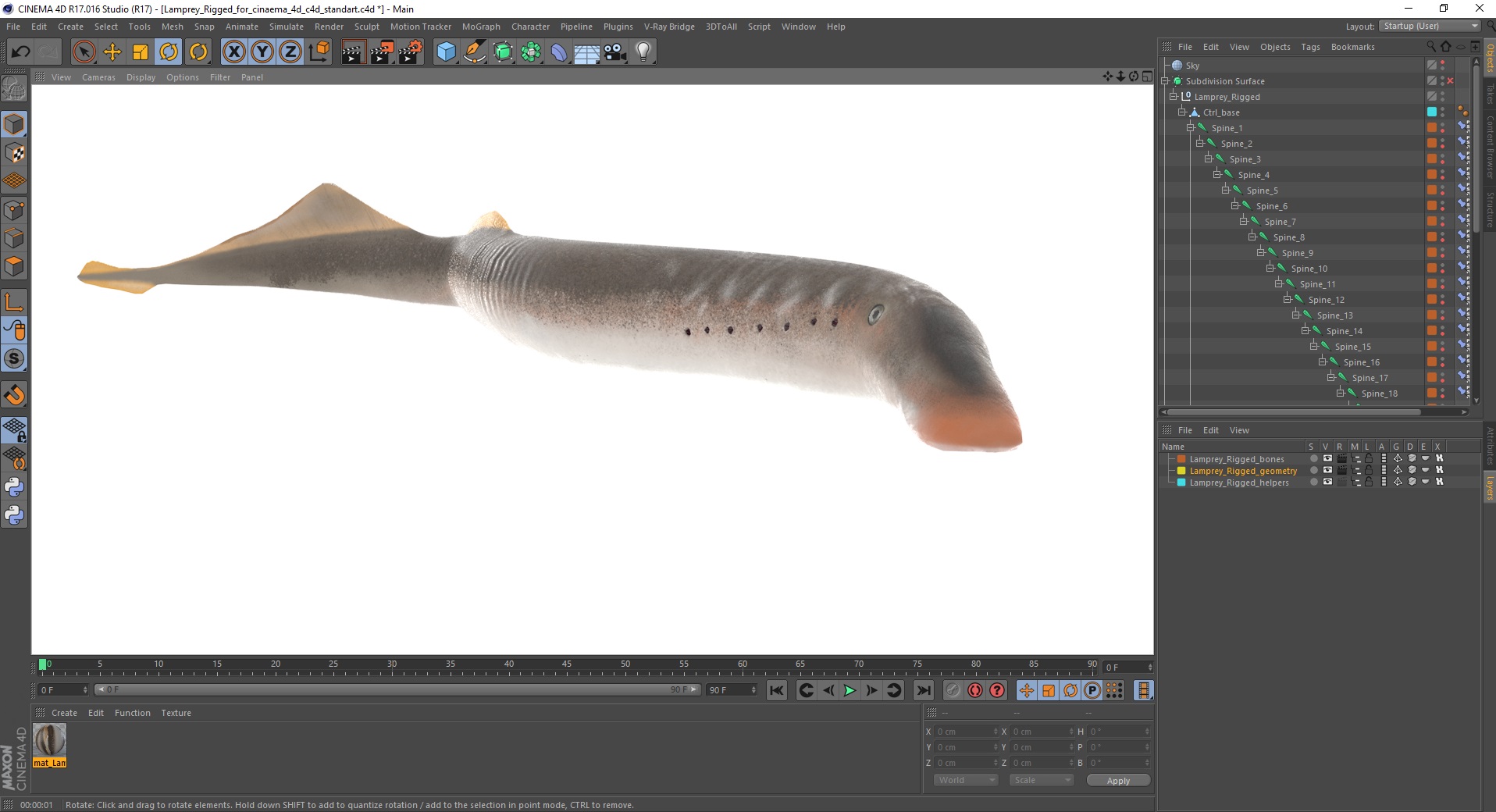
Task: Toggle Sky object visibility dots
Action: [1442, 66]
